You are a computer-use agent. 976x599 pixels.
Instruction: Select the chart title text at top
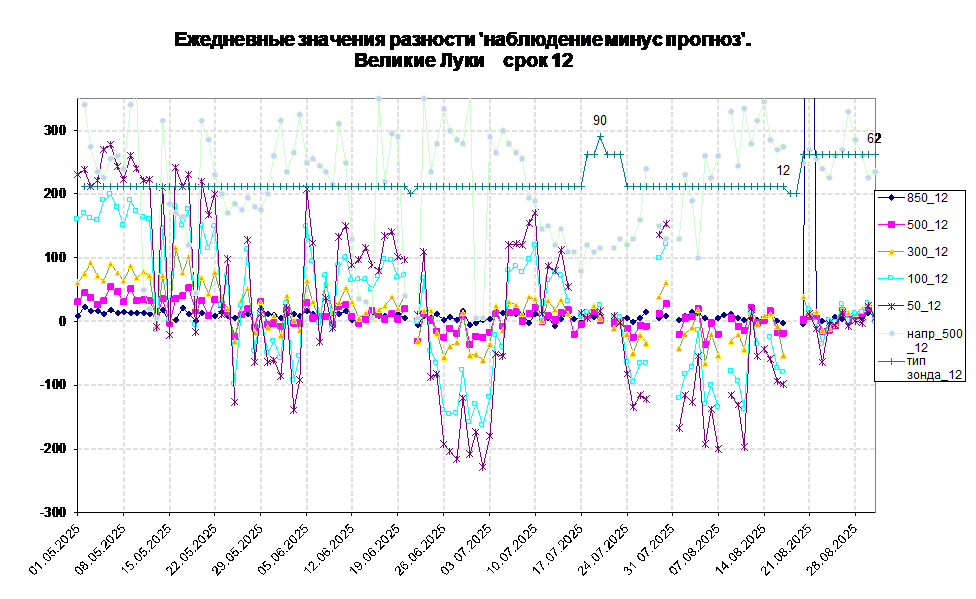coord(460,50)
